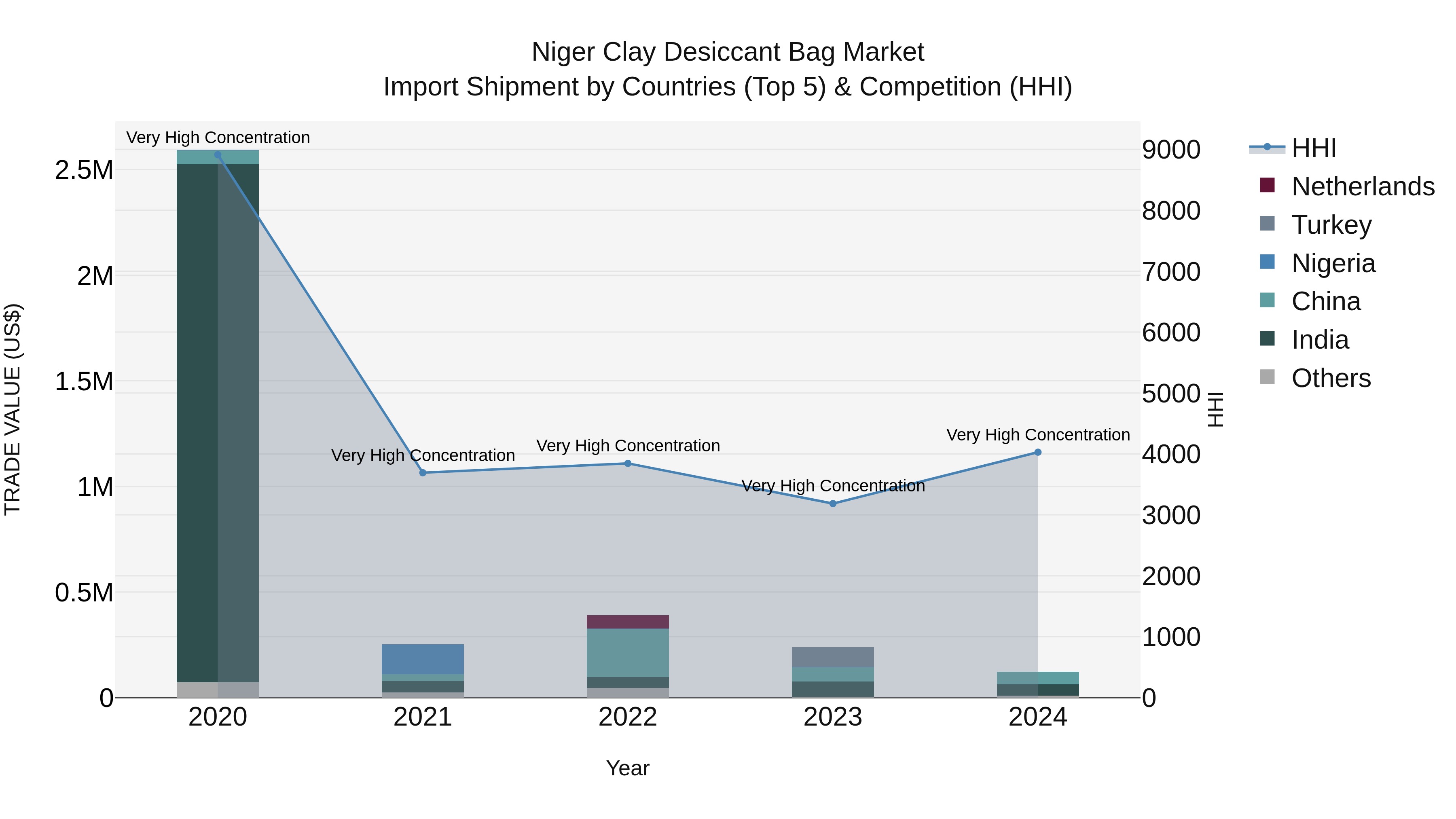Toggle the HHI legend entry
This screenshot has width=1456, height=819.
coord(1293,148)
